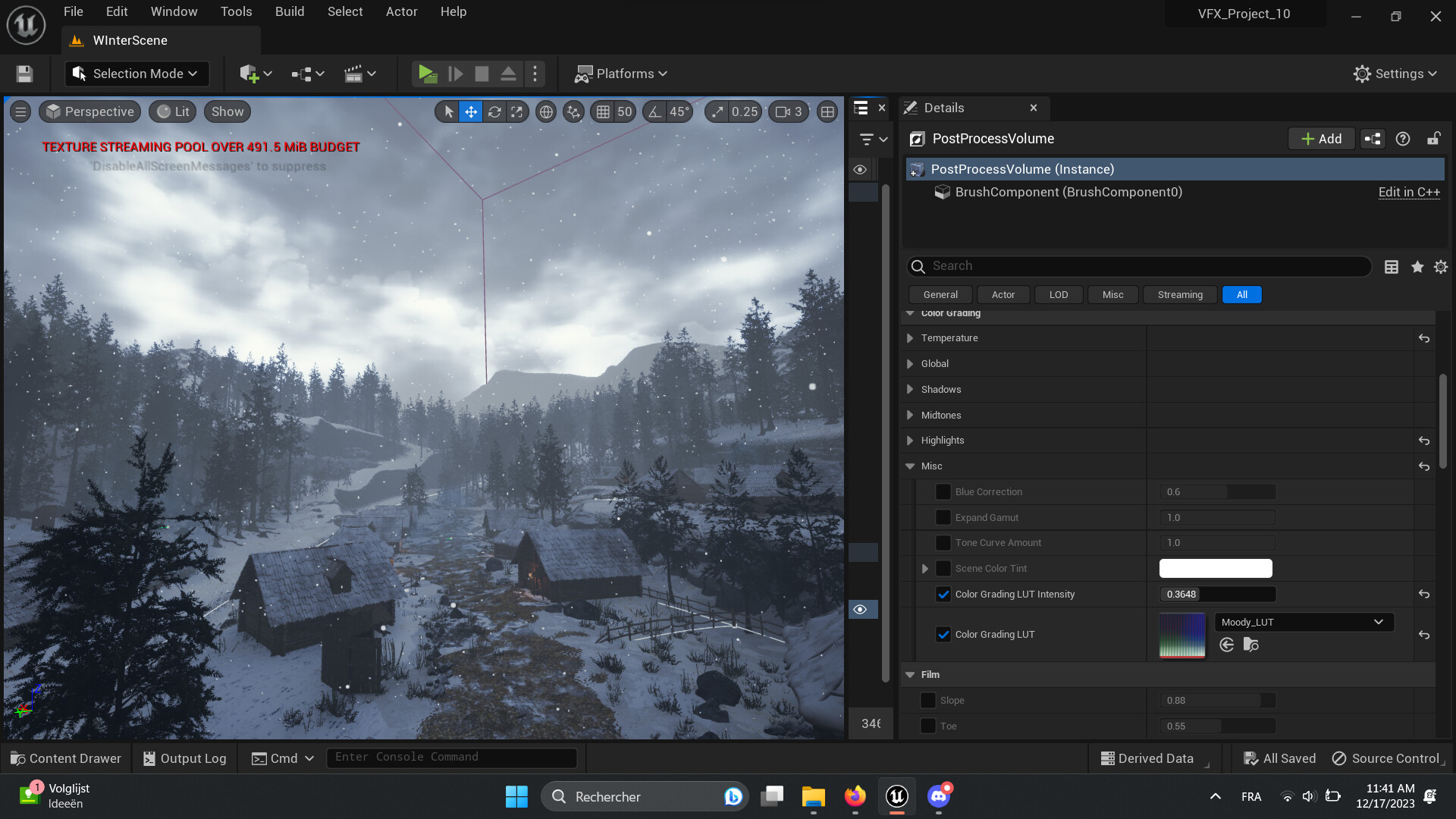Viewport: 1456px width, 819px height.
Task: Open surface snapping options icon
Action: tap(573, 111)
